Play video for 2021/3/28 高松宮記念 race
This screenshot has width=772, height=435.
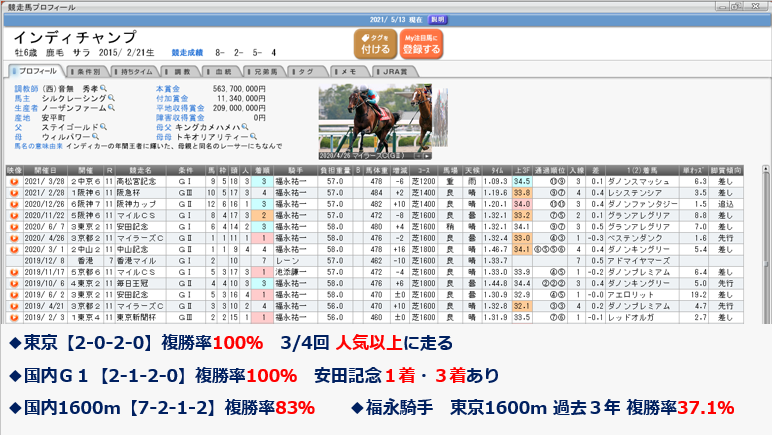point(14,181)
